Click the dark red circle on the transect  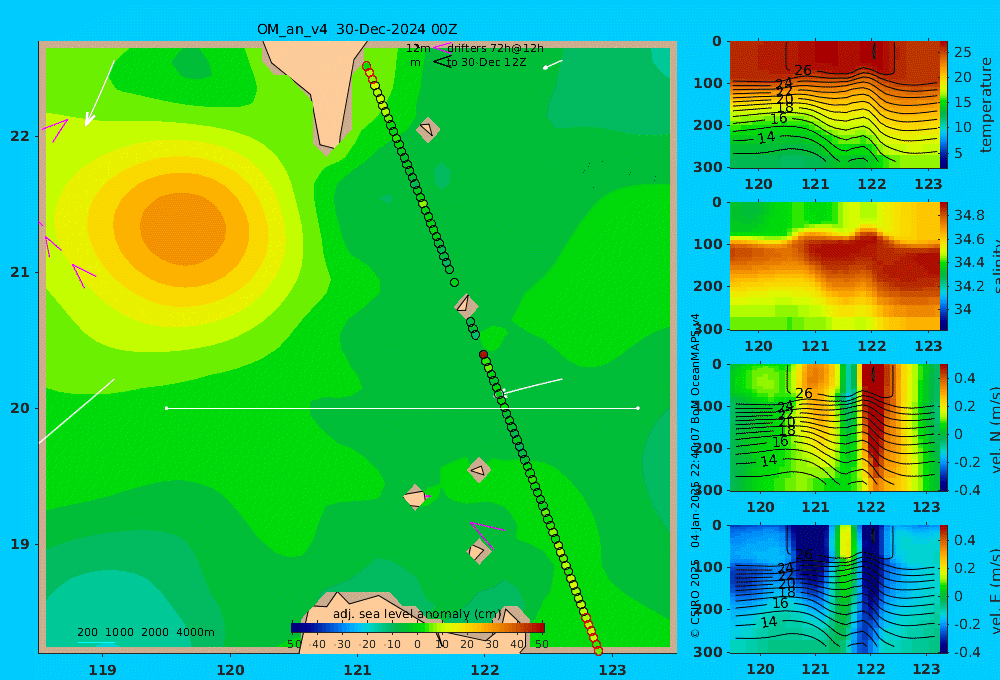[x=483, y=355]
